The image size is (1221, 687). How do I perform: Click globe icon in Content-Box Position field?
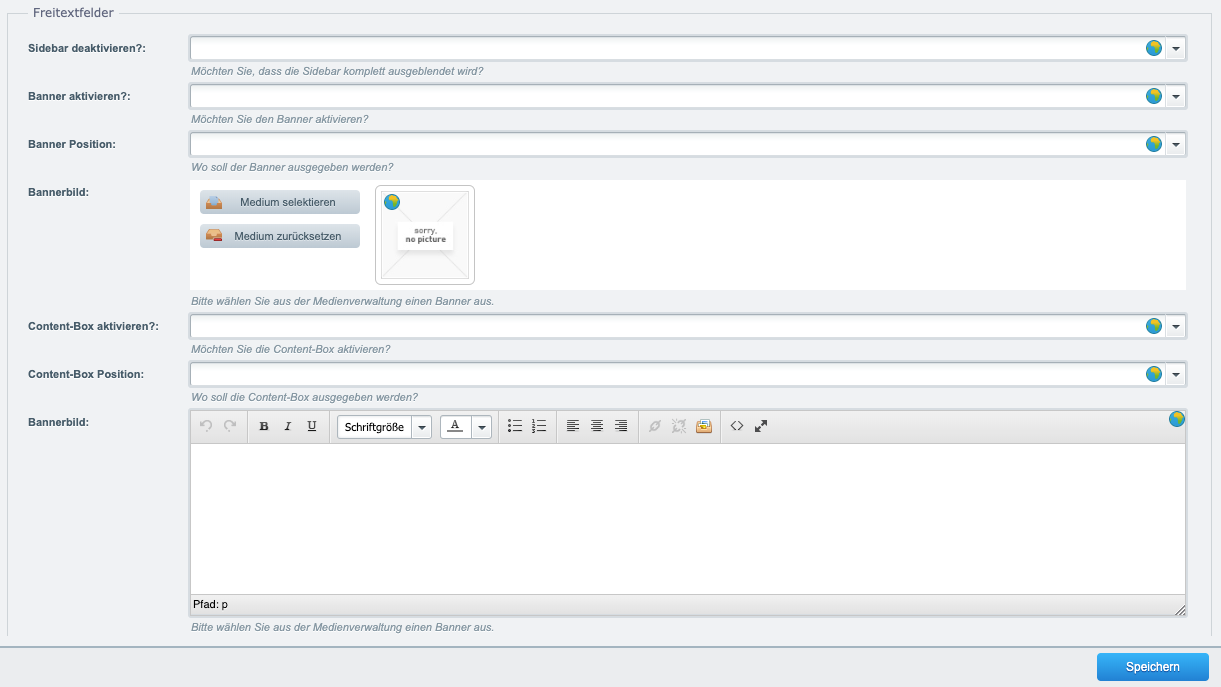click(x=1154, y=374)
